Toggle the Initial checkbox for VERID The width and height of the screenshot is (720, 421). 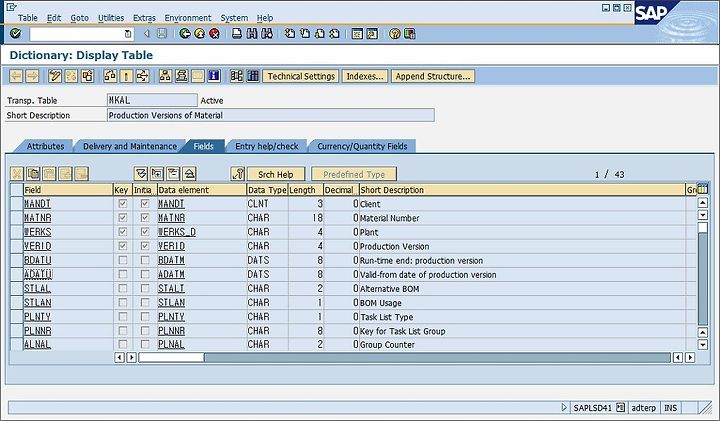point(145,246)
